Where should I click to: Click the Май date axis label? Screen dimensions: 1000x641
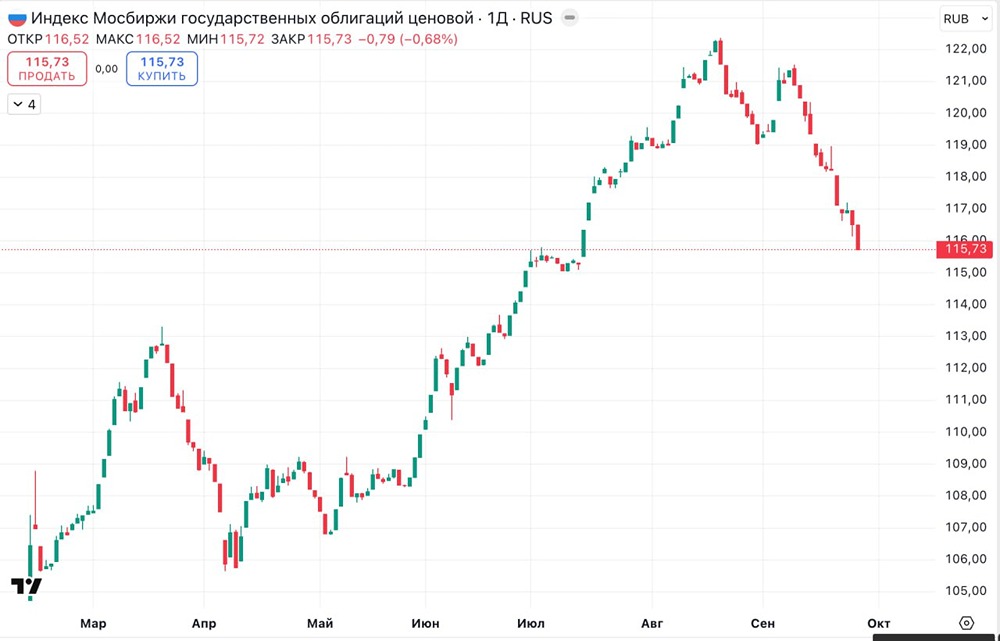click(320, 623)
